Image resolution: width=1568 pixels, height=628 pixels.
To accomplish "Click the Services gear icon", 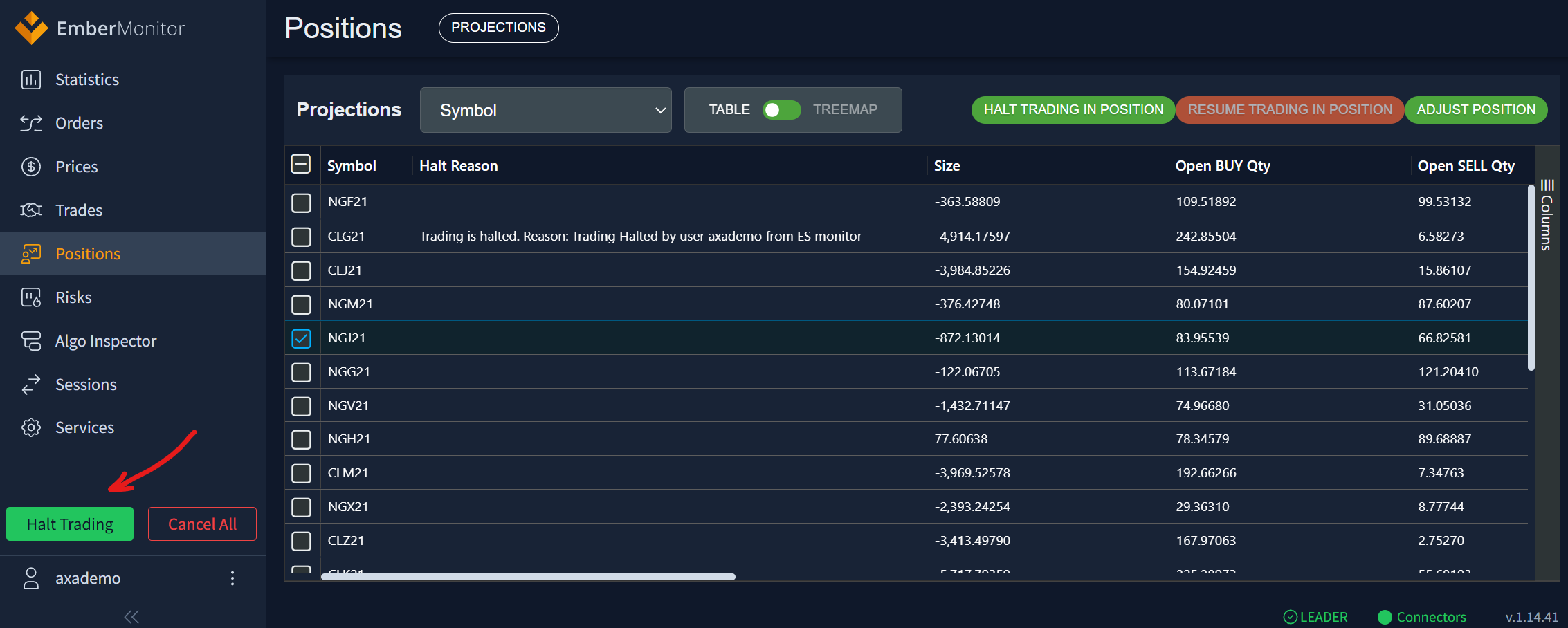I will [31, 427].
